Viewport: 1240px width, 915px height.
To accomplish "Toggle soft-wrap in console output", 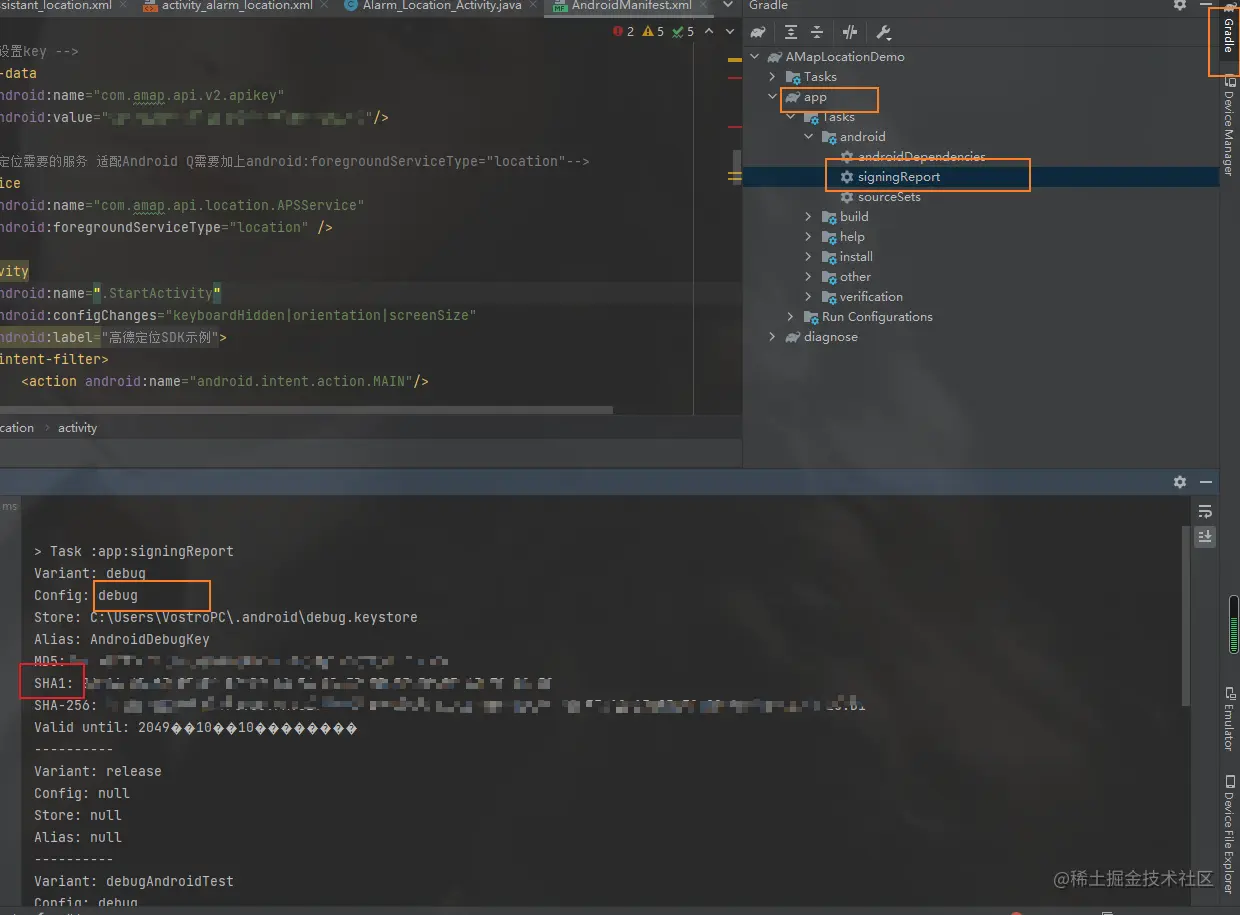I will pyautogui.click(x=1205, y=512).
